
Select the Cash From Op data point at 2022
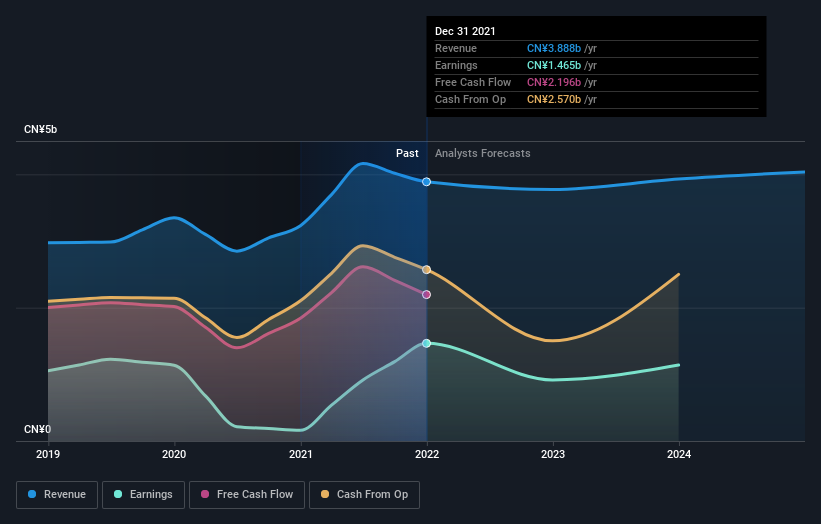coord(427,270)
